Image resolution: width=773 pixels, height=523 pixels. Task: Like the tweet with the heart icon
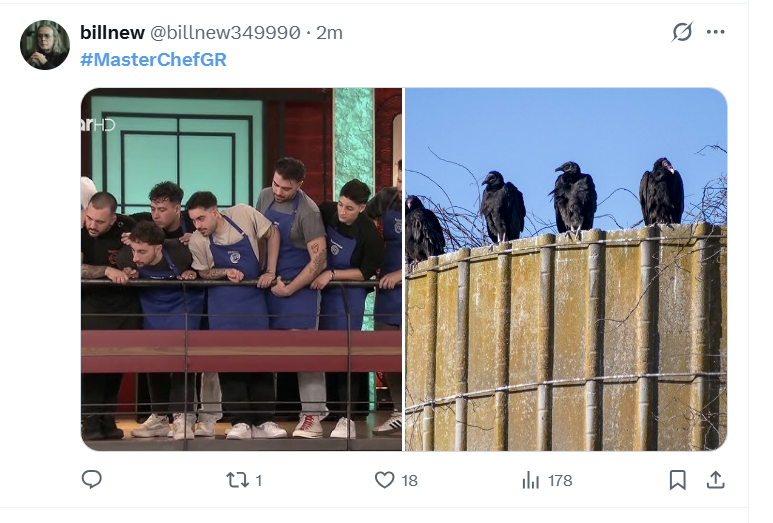tap(385, 480)
